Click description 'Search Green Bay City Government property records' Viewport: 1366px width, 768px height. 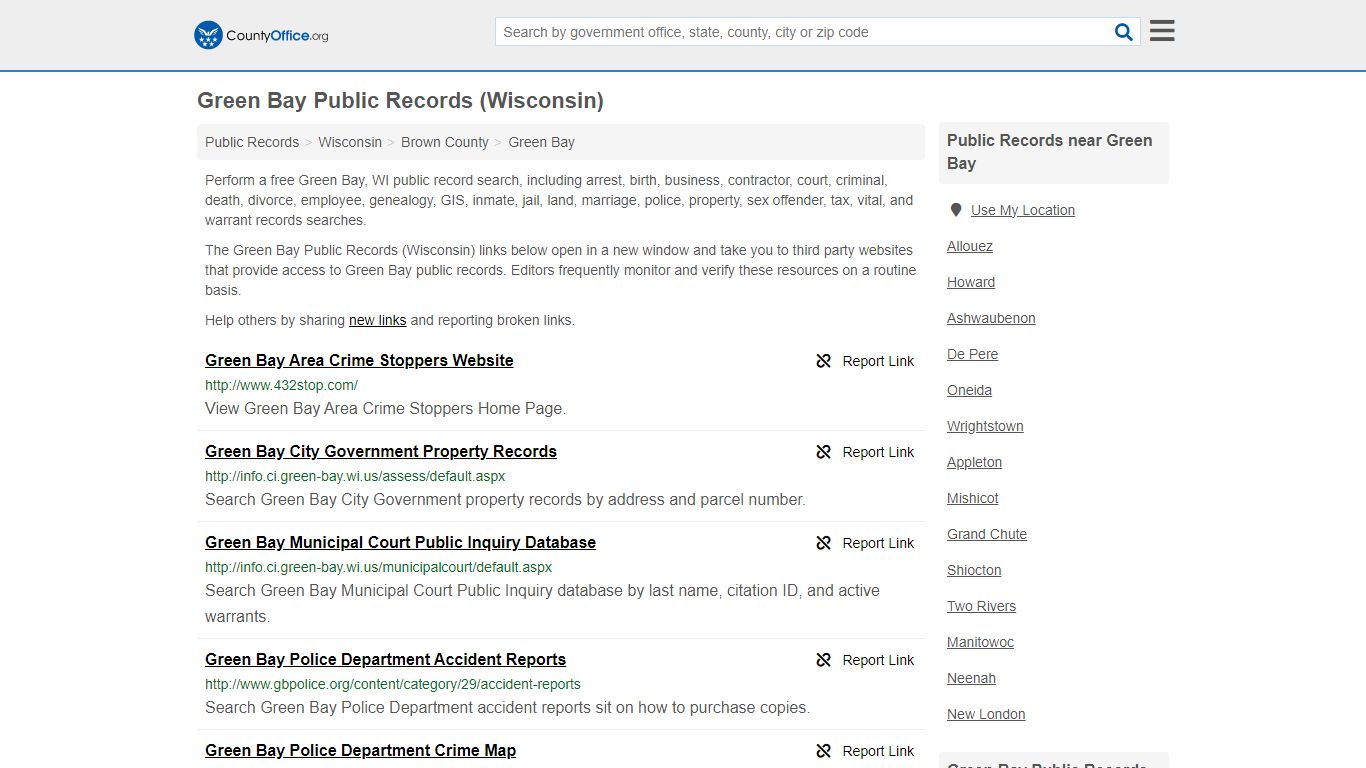505,499
